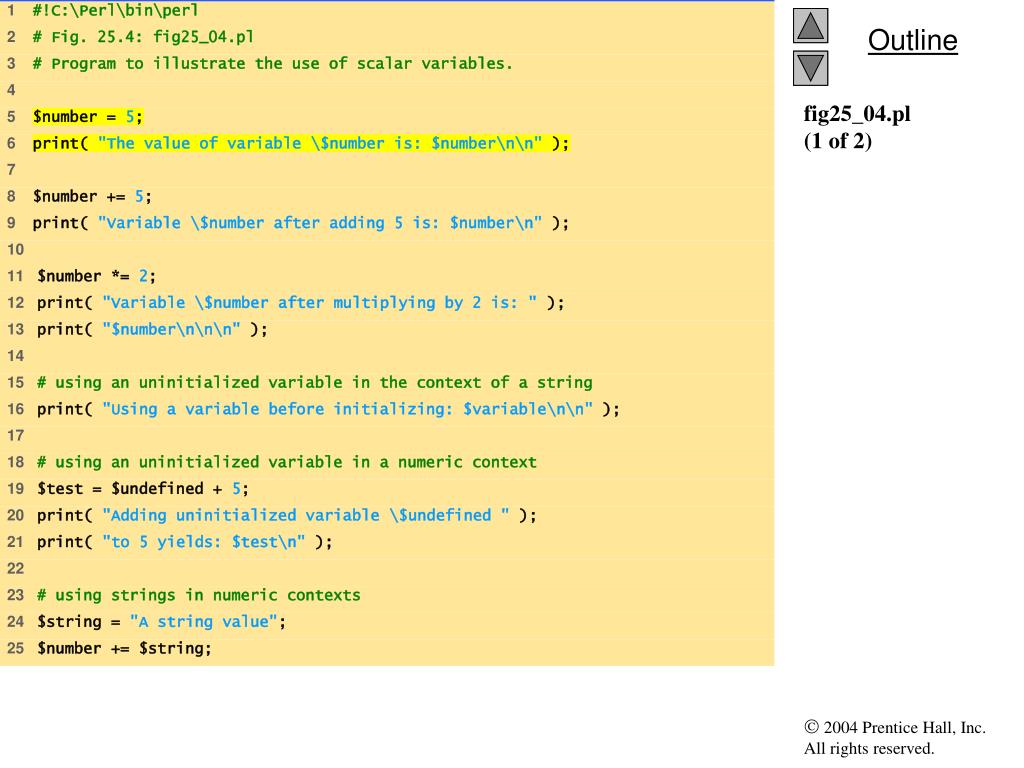Click code line '$number *= 2;'
This screenshot has height=768, width=1024.
point(97,276)
